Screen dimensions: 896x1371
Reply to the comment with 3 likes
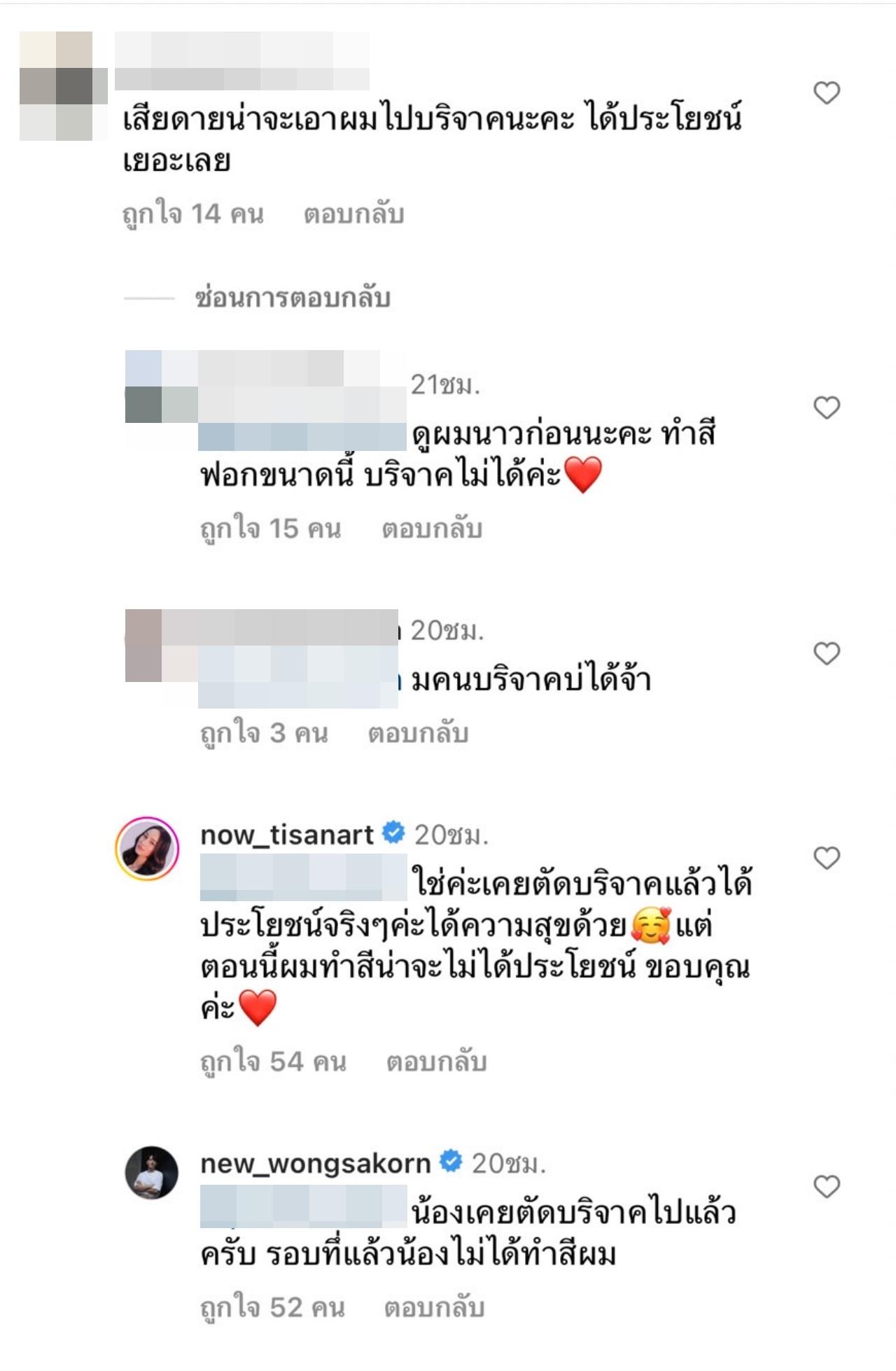click(418, 733)
